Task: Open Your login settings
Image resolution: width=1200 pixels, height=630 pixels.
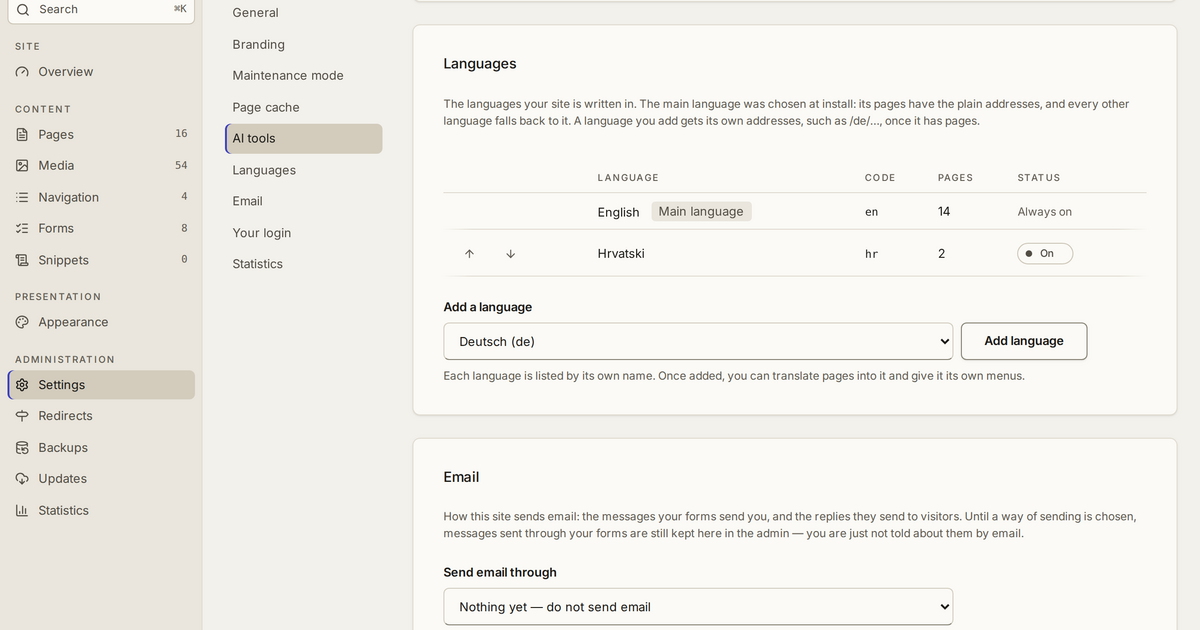Action: tap(304, 233)
